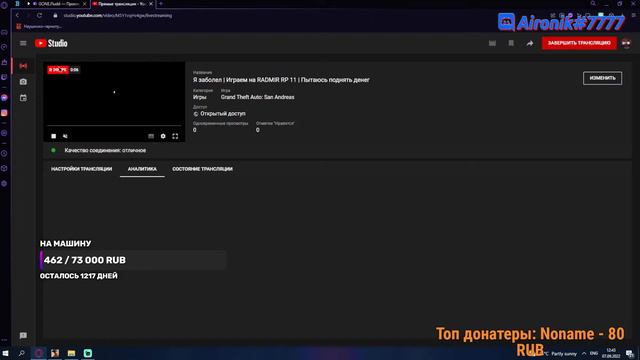The image size is (640, 360).
Task: Open the Windows Start menu
Action: (5, 353)
